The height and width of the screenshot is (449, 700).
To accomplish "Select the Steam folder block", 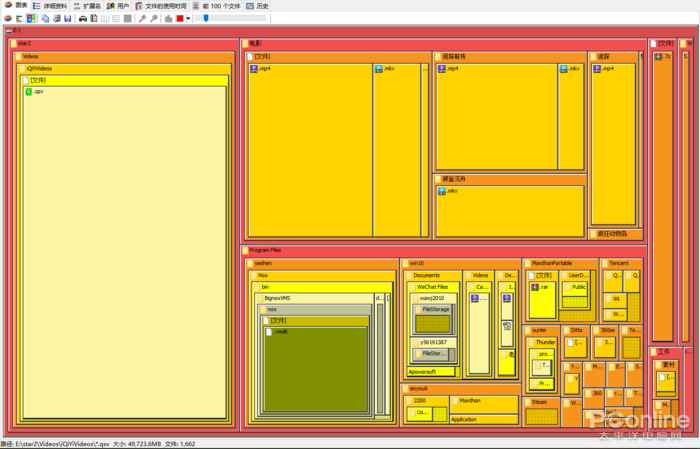I will point(539,402).
